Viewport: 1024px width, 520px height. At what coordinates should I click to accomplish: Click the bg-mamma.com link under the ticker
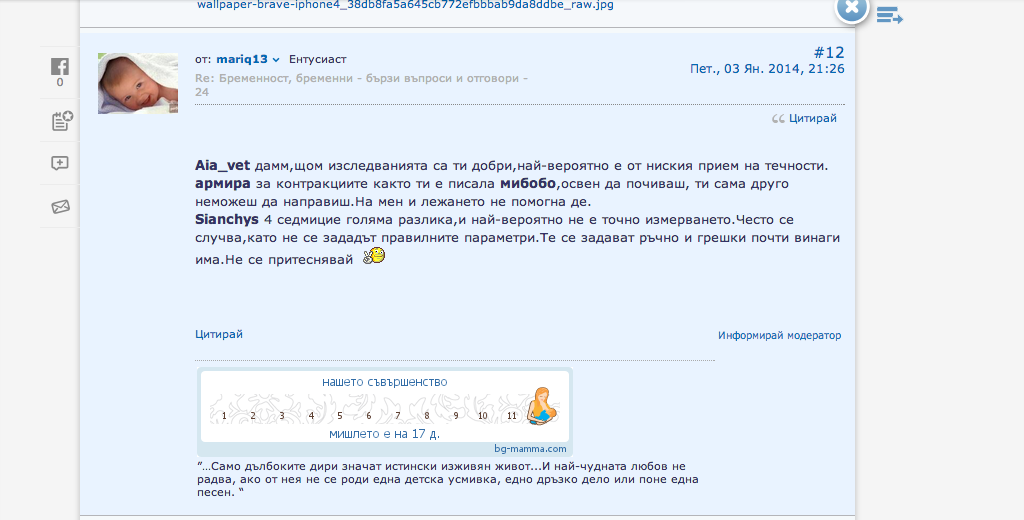(x=530, y=449)
